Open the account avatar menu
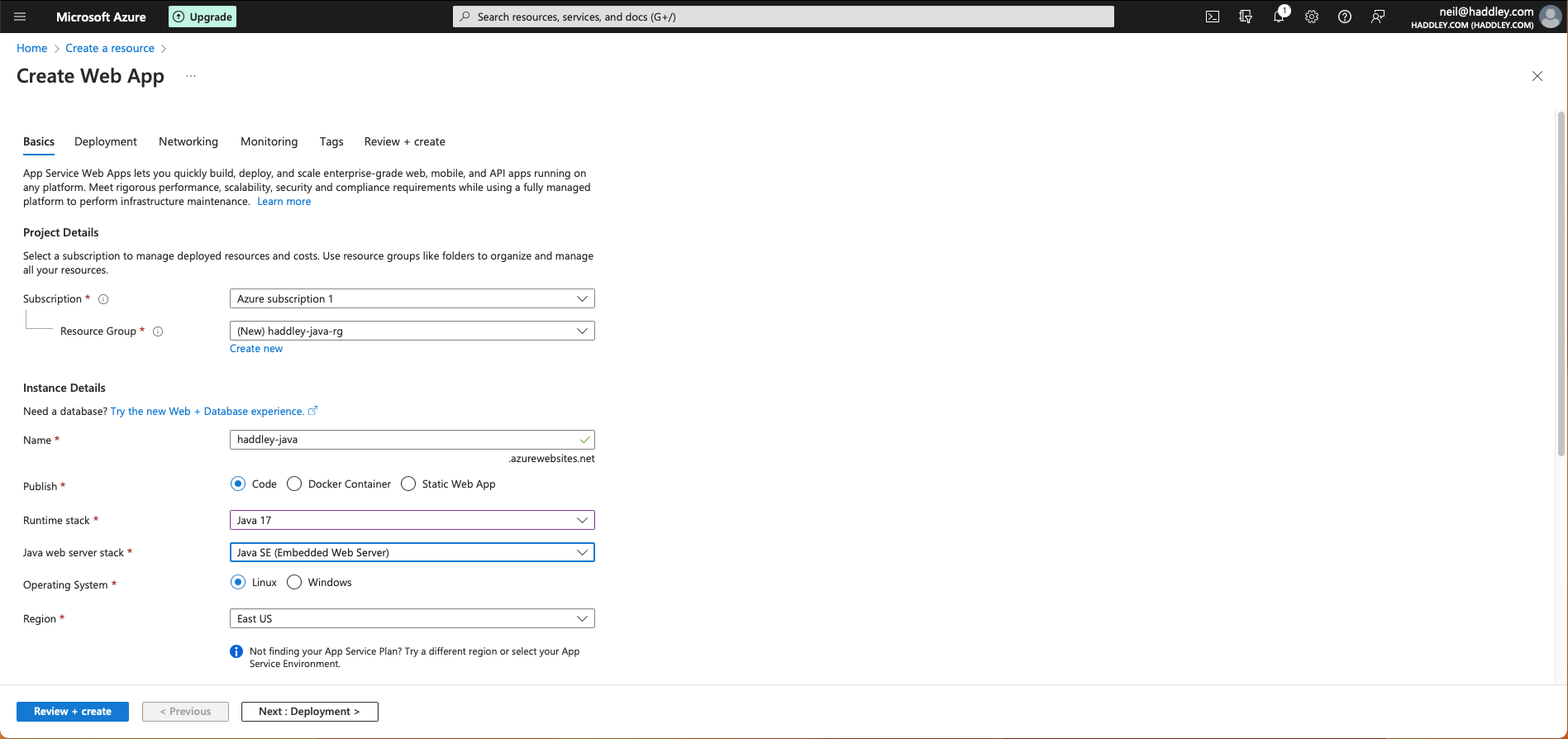Viewport: 1568px width, 739px height. coord(1551,17)
